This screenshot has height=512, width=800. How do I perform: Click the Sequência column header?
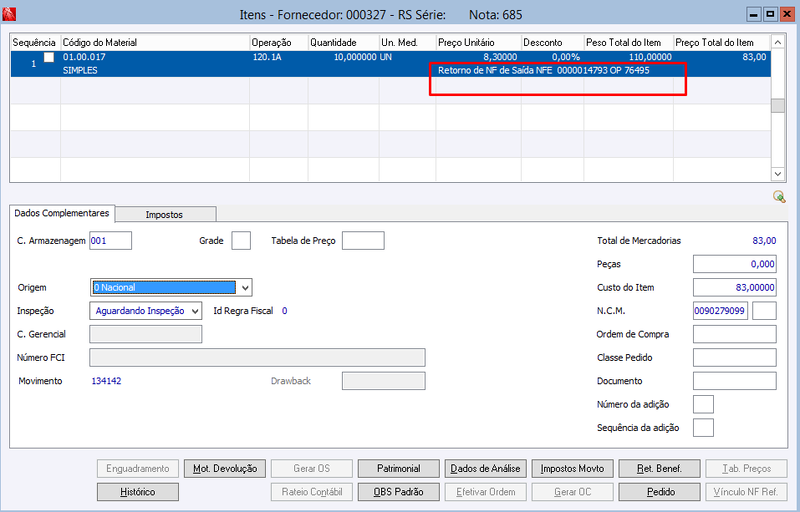35,42
